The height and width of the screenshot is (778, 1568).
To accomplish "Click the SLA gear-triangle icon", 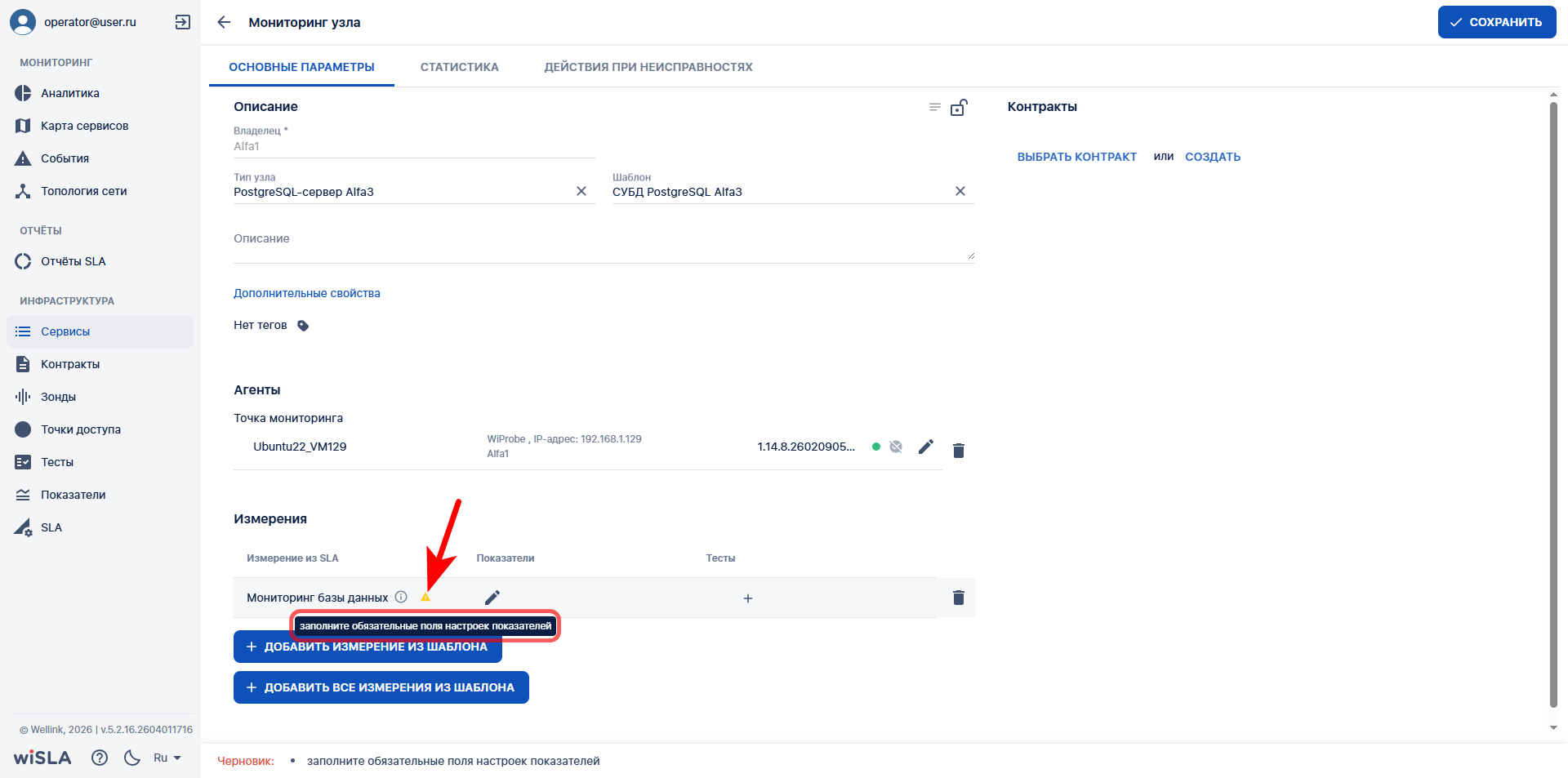I will click(23, 527).
